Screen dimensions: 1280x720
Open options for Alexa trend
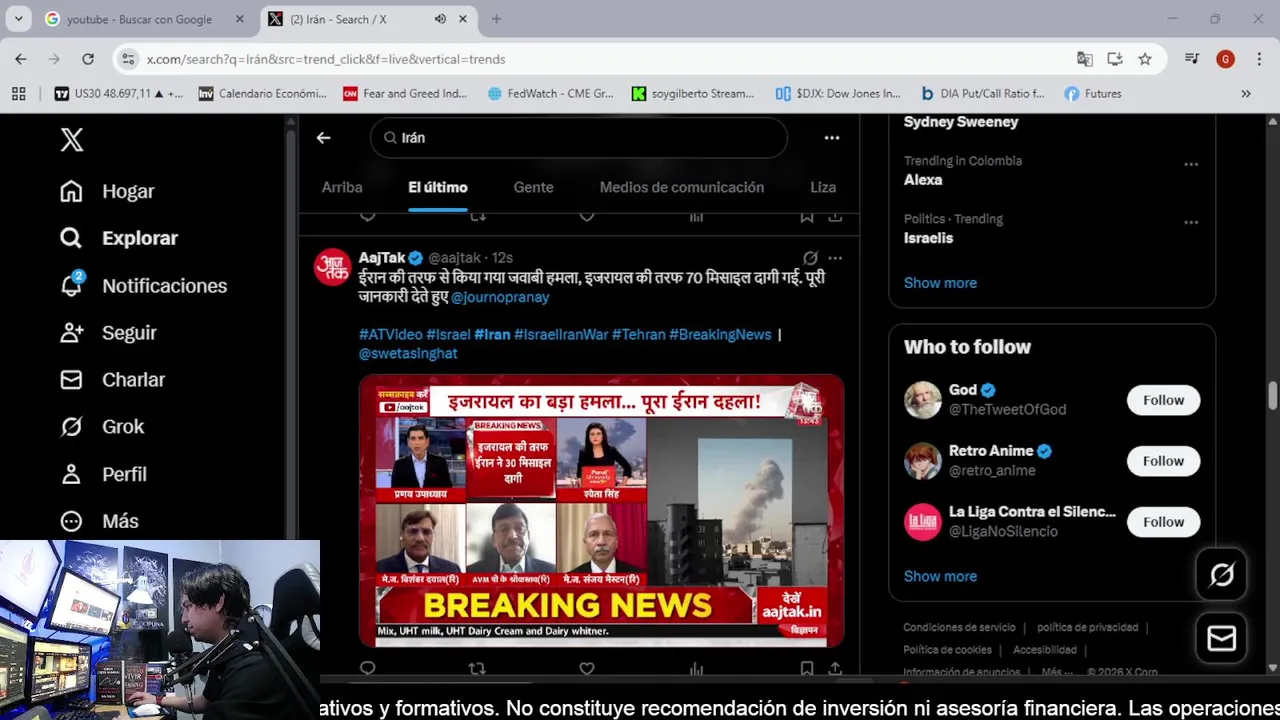[x=1191, y=164]
